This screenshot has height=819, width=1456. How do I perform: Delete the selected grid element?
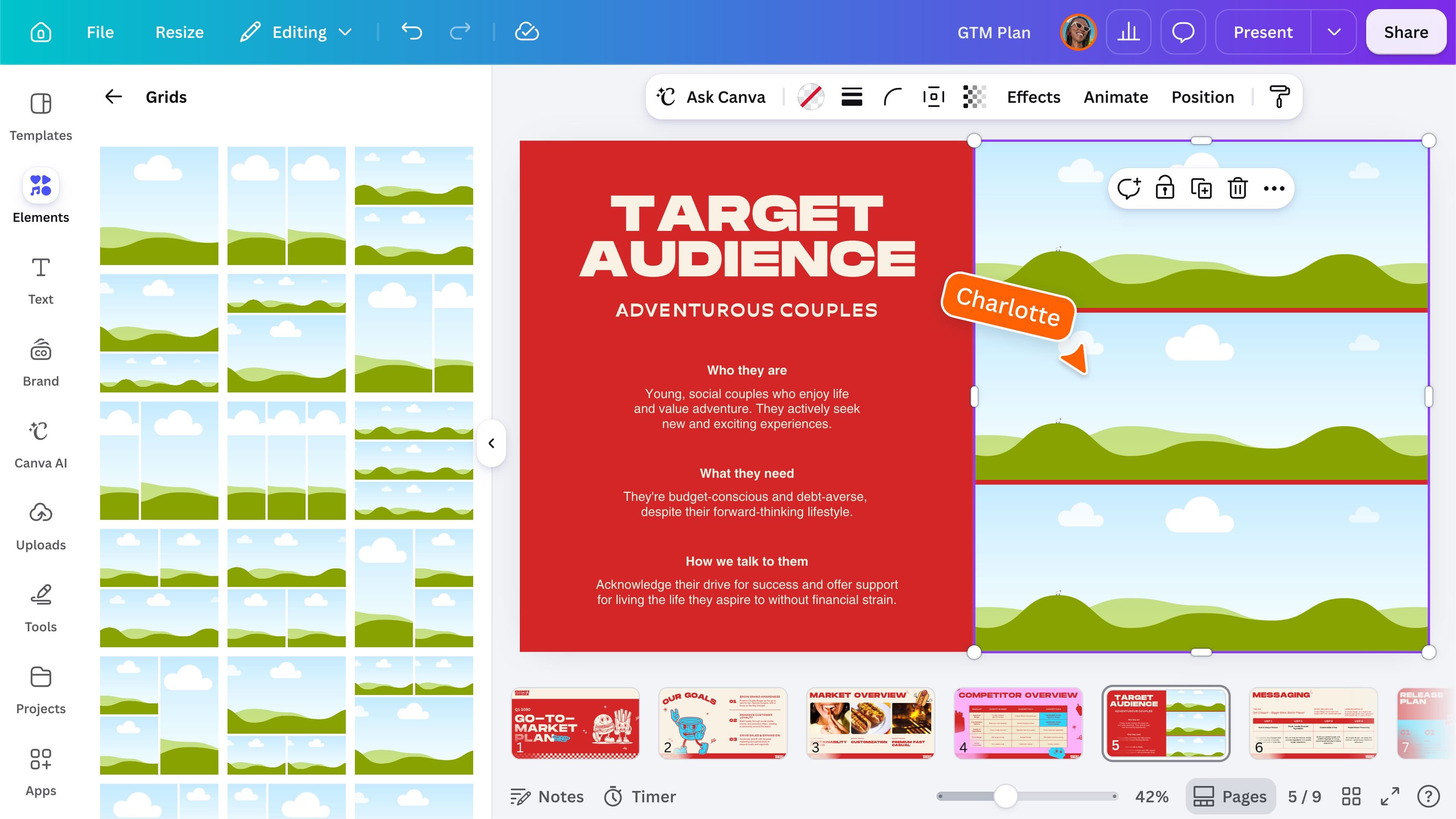[x=1237, y=188]
